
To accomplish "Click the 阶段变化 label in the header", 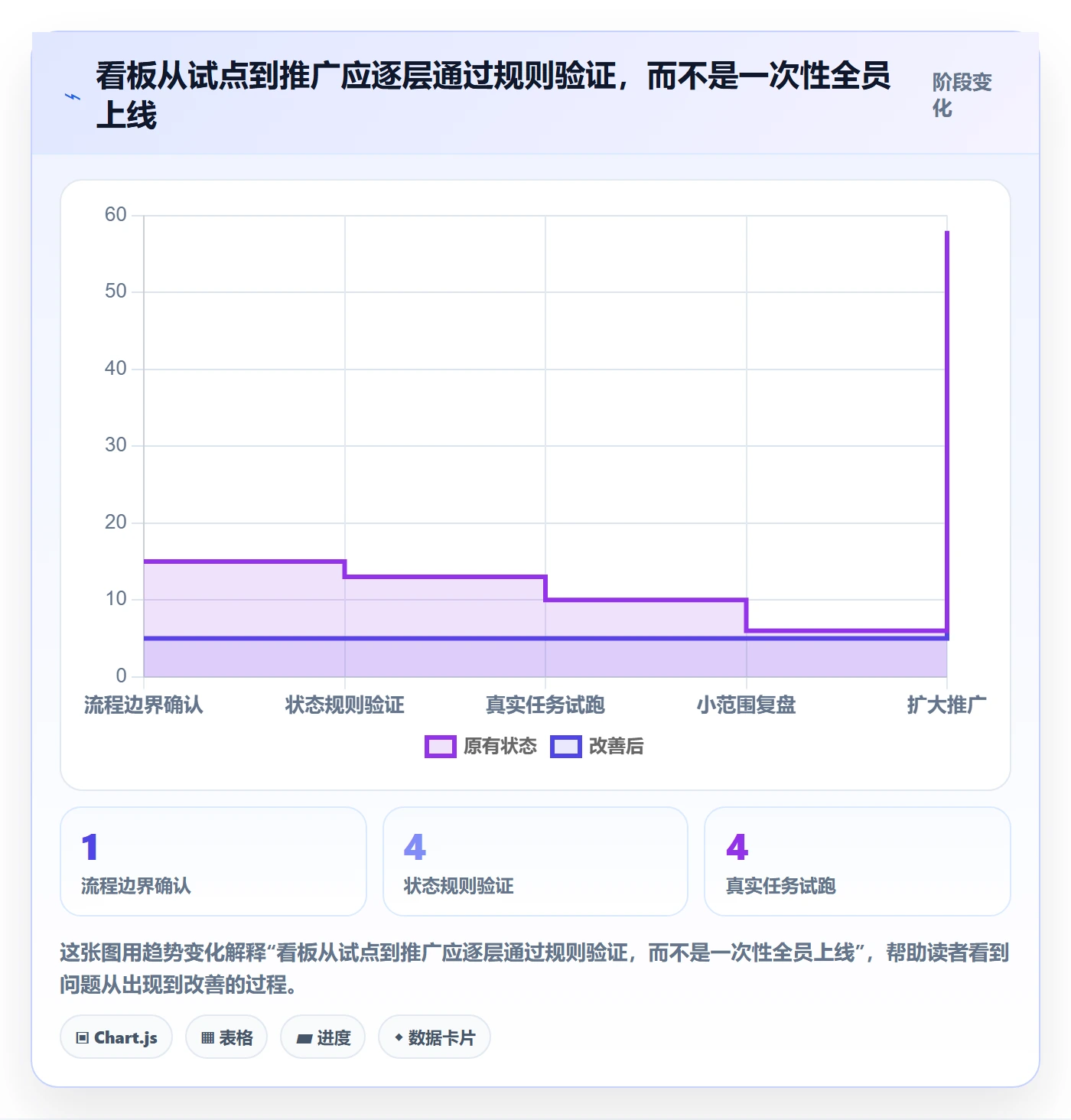I will pos(962,95).
